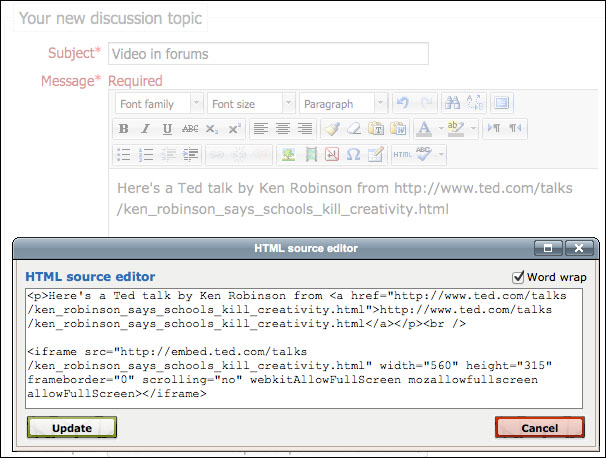Open the Font size dropdown

pos(251,104)
